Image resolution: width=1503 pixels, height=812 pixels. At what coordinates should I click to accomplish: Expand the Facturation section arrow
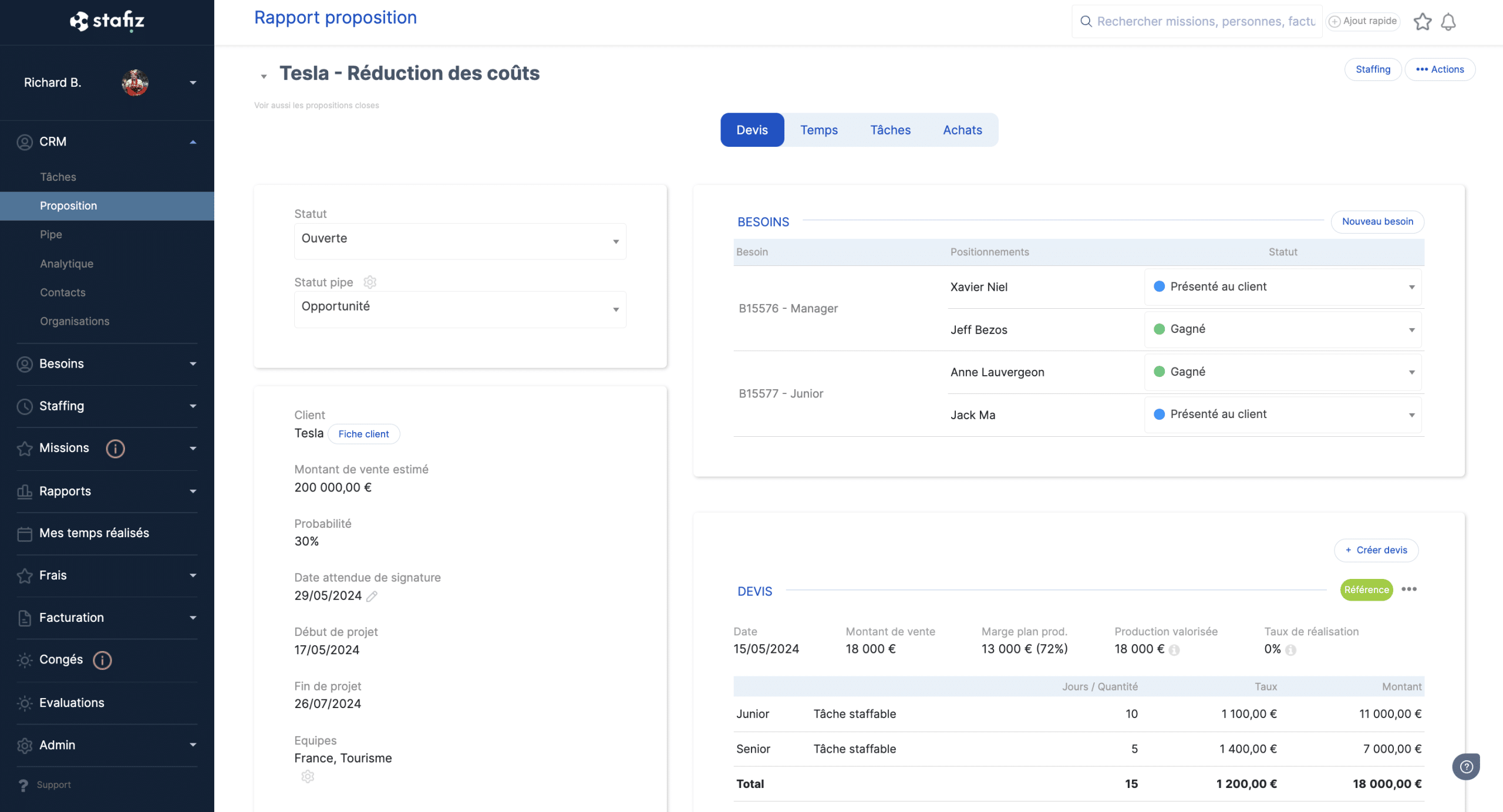[x=193, y=618]
